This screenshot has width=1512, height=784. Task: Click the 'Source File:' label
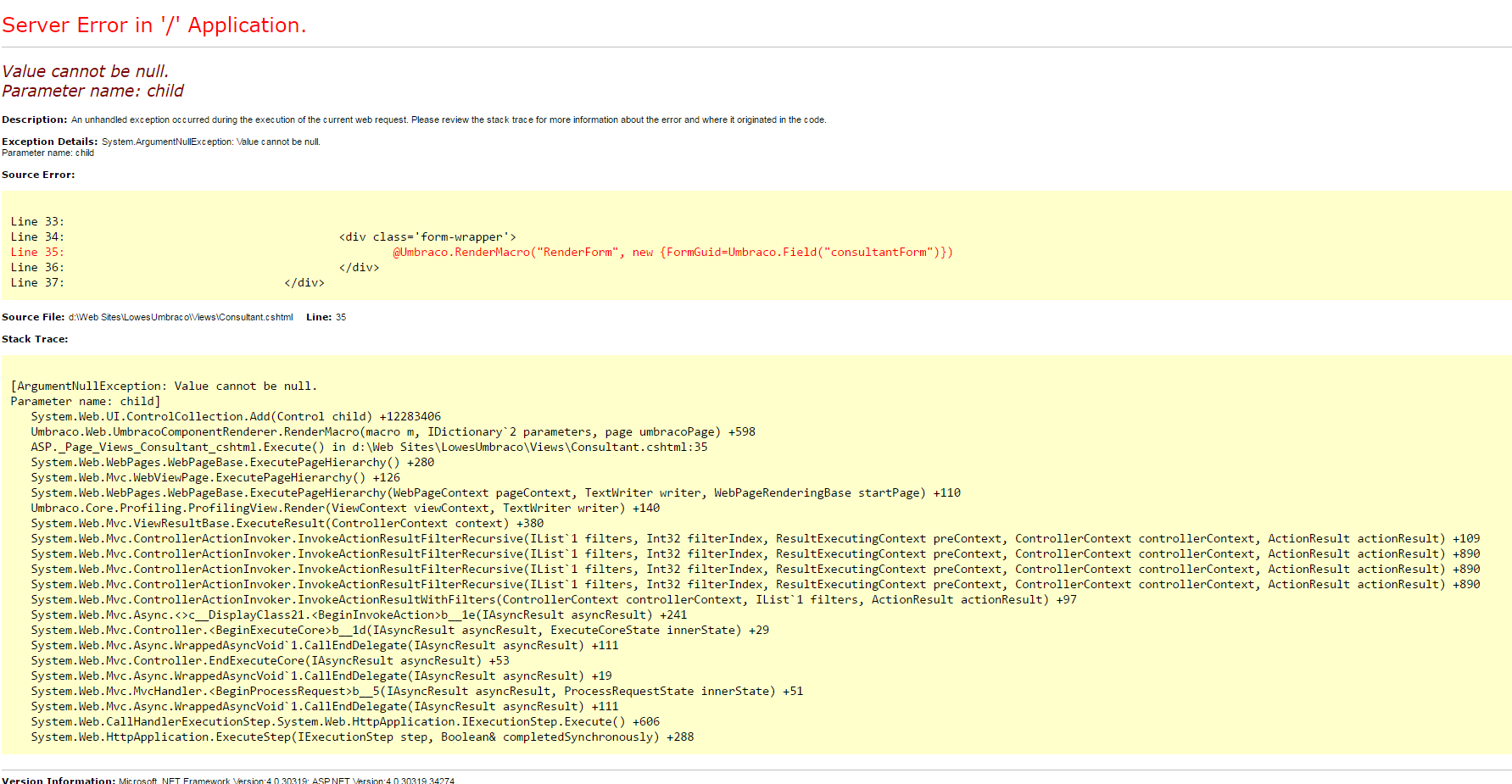(33, 317)
